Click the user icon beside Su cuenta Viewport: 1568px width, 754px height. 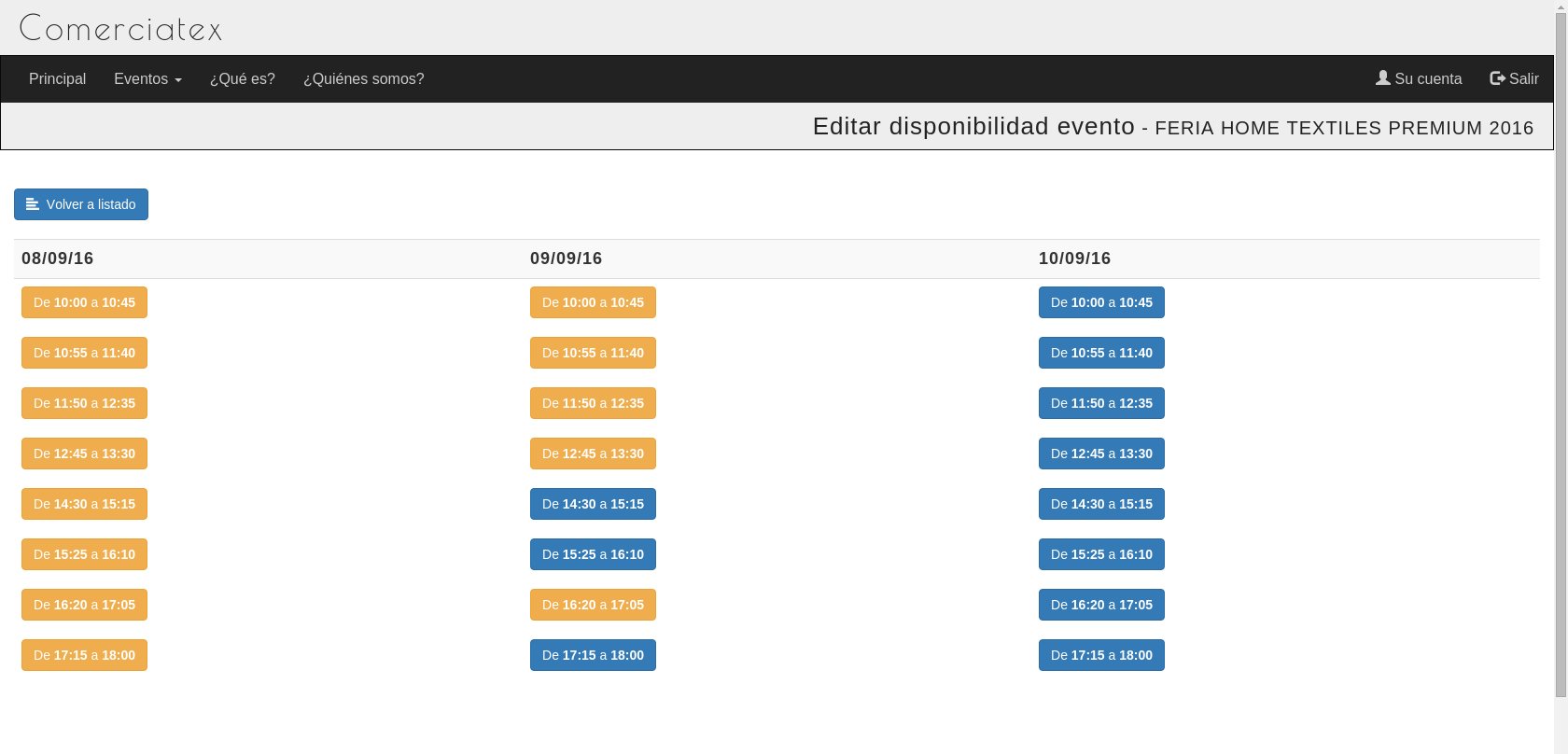1382,78
